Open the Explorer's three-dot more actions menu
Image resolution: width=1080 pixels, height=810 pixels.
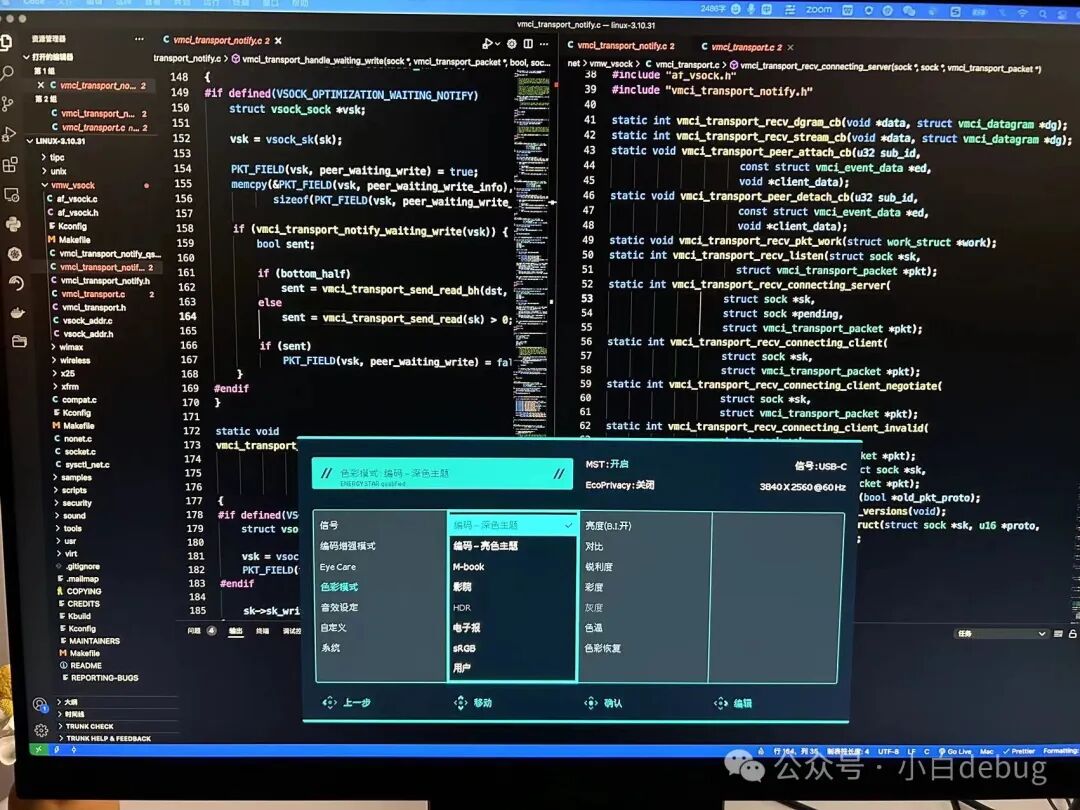click(139, 39)
